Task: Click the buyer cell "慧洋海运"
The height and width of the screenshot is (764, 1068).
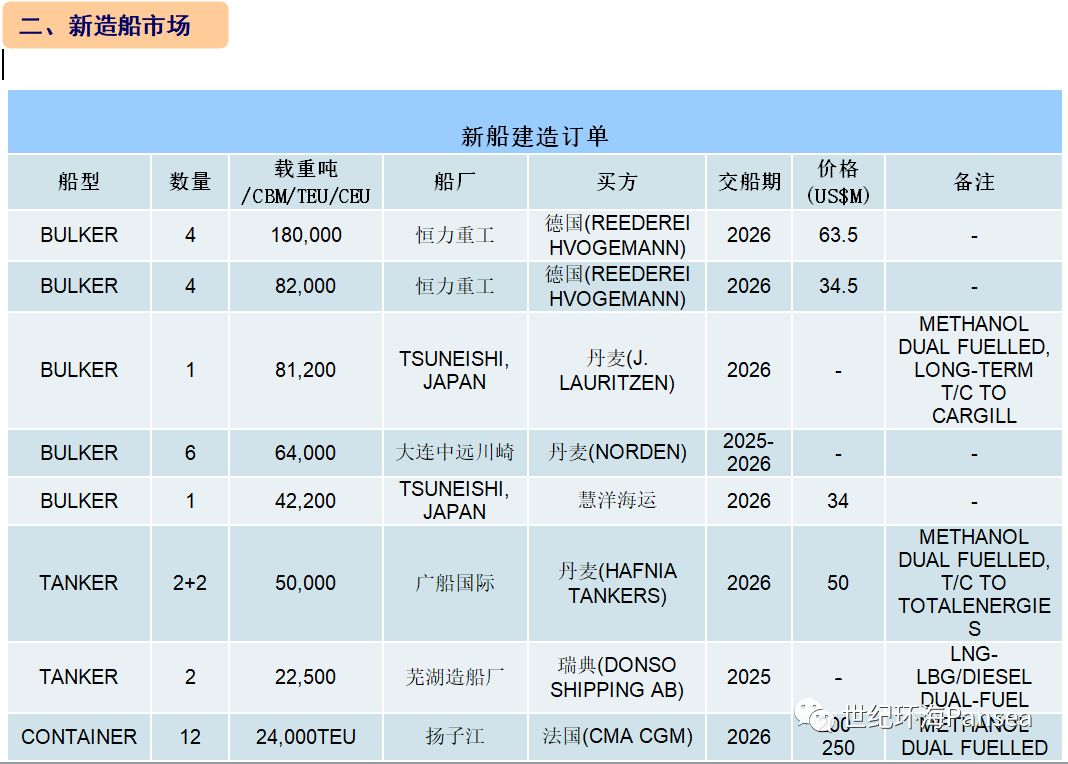Action: (x=617, y=500)
